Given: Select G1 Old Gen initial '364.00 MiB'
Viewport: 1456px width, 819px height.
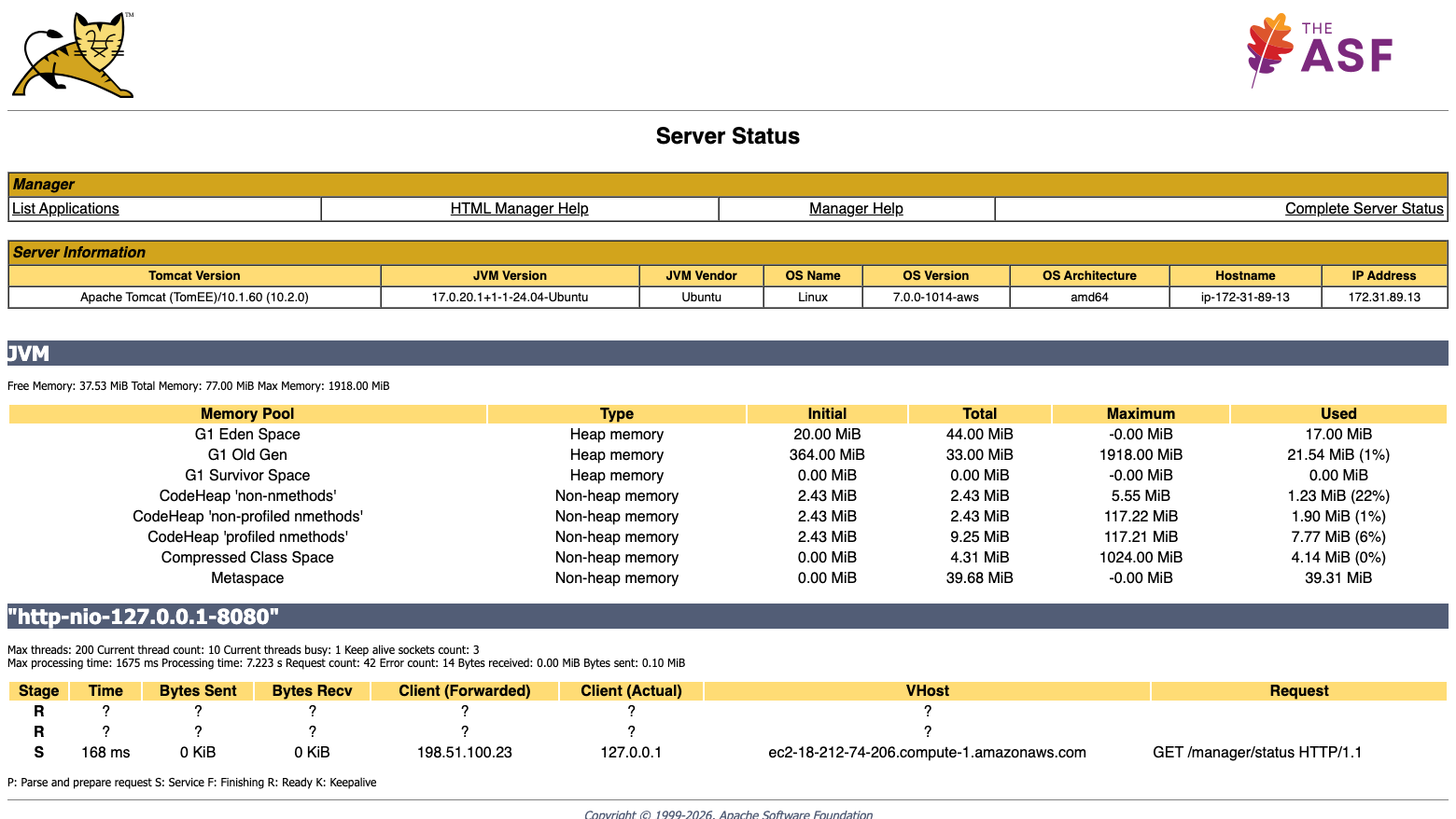Looking at the screenshot, I should 827,455.
